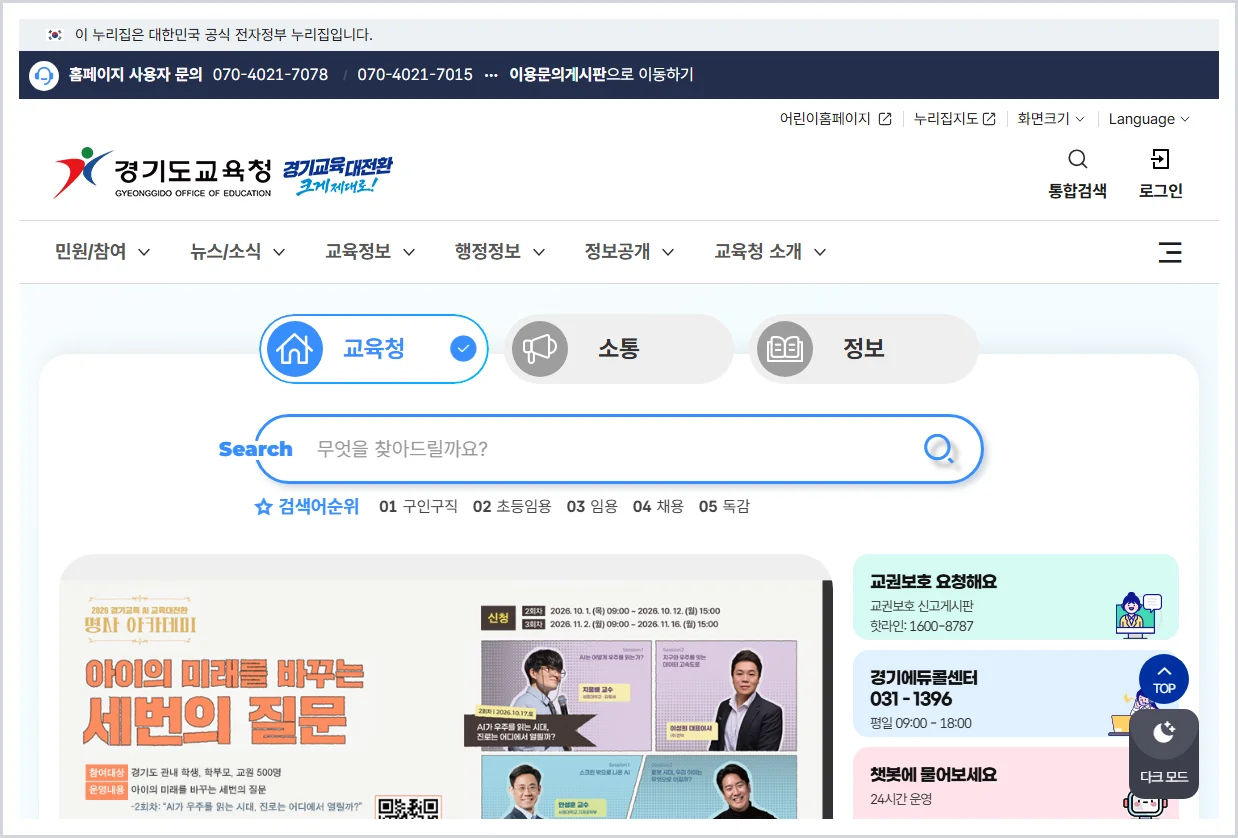Screen dimensions: 1238x838
Task: Open the 경기에듀콜센터 card
Action: coord(1015,694)
